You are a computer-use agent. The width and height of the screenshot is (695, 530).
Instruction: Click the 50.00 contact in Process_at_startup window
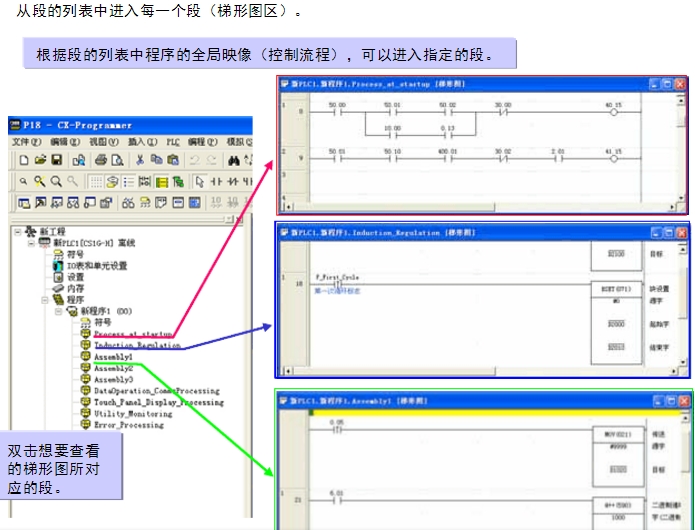337,113
